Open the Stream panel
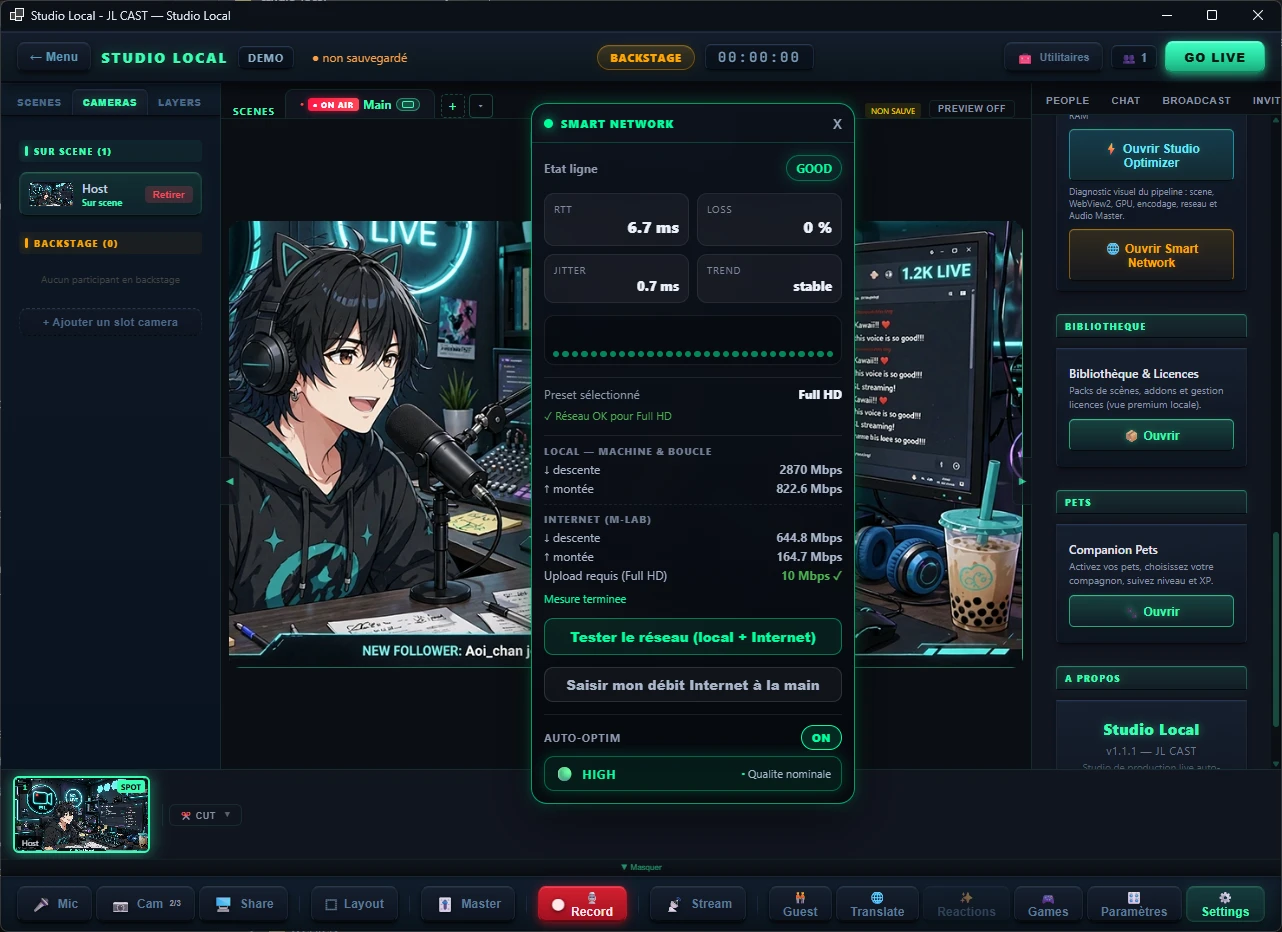 pyautogui.click(x=698, y=904)
